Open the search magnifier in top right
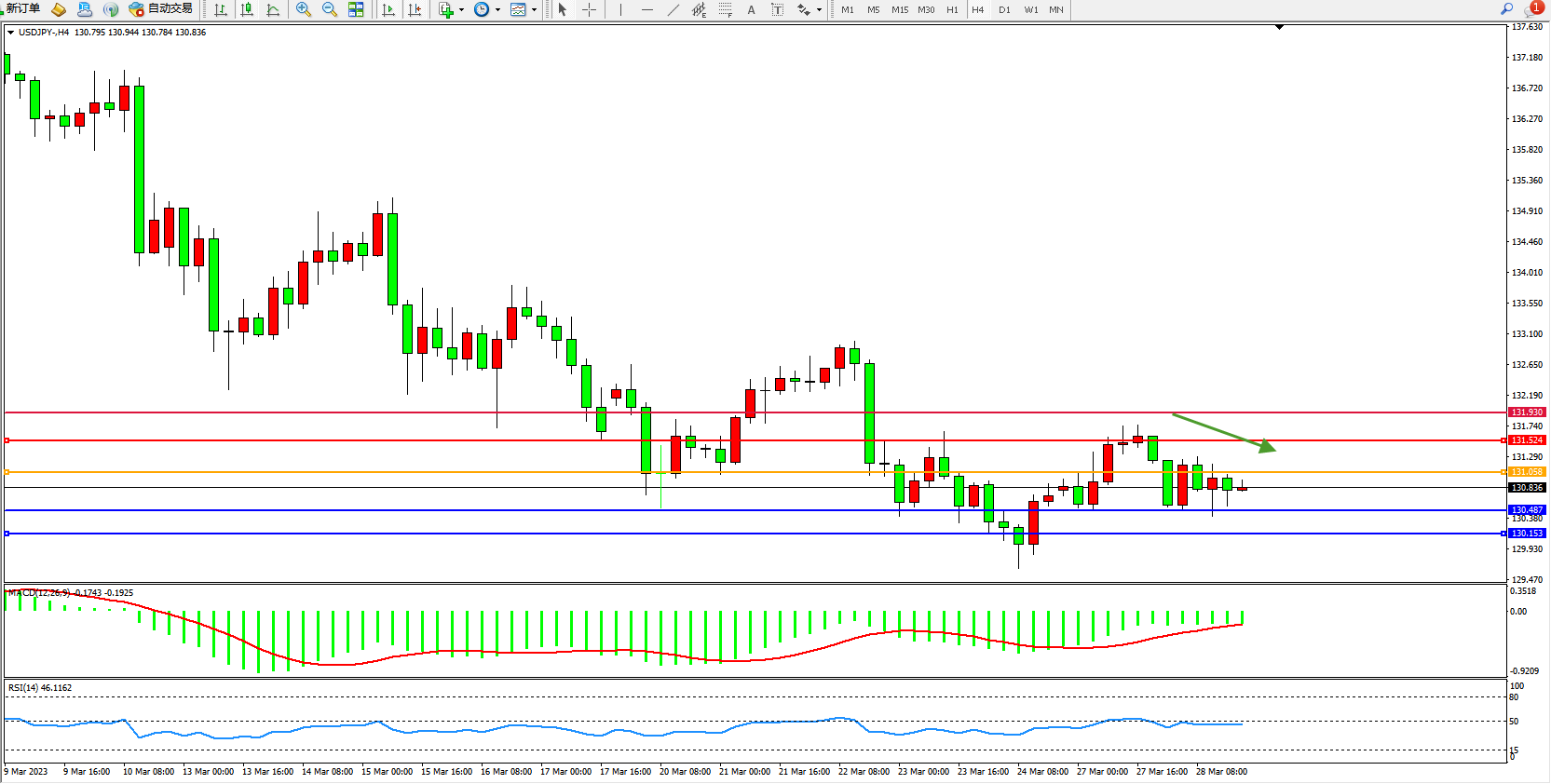 click(x=1506, y=8)
